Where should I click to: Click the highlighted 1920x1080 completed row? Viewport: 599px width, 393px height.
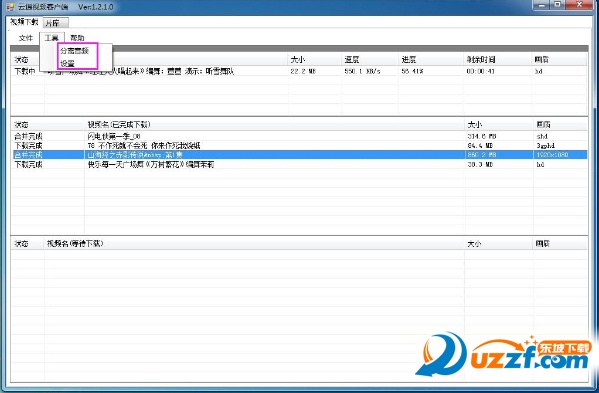299,155
